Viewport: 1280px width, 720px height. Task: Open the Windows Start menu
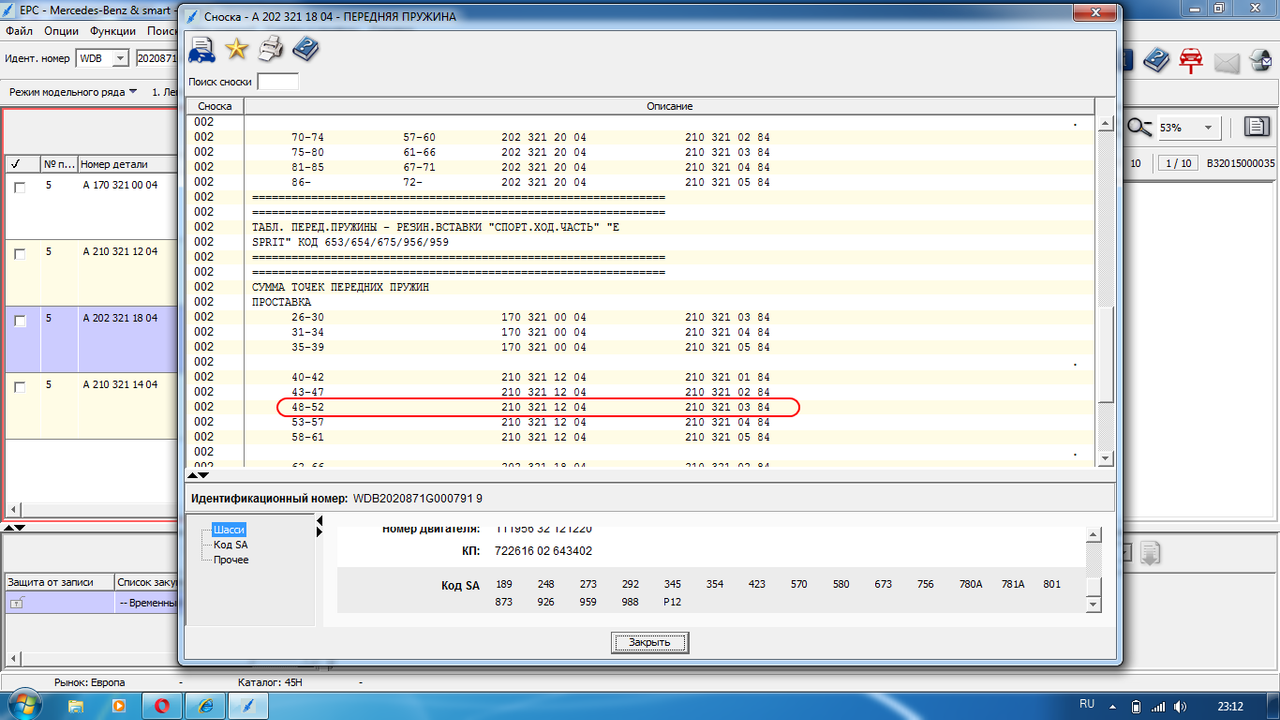click(27, 706)
